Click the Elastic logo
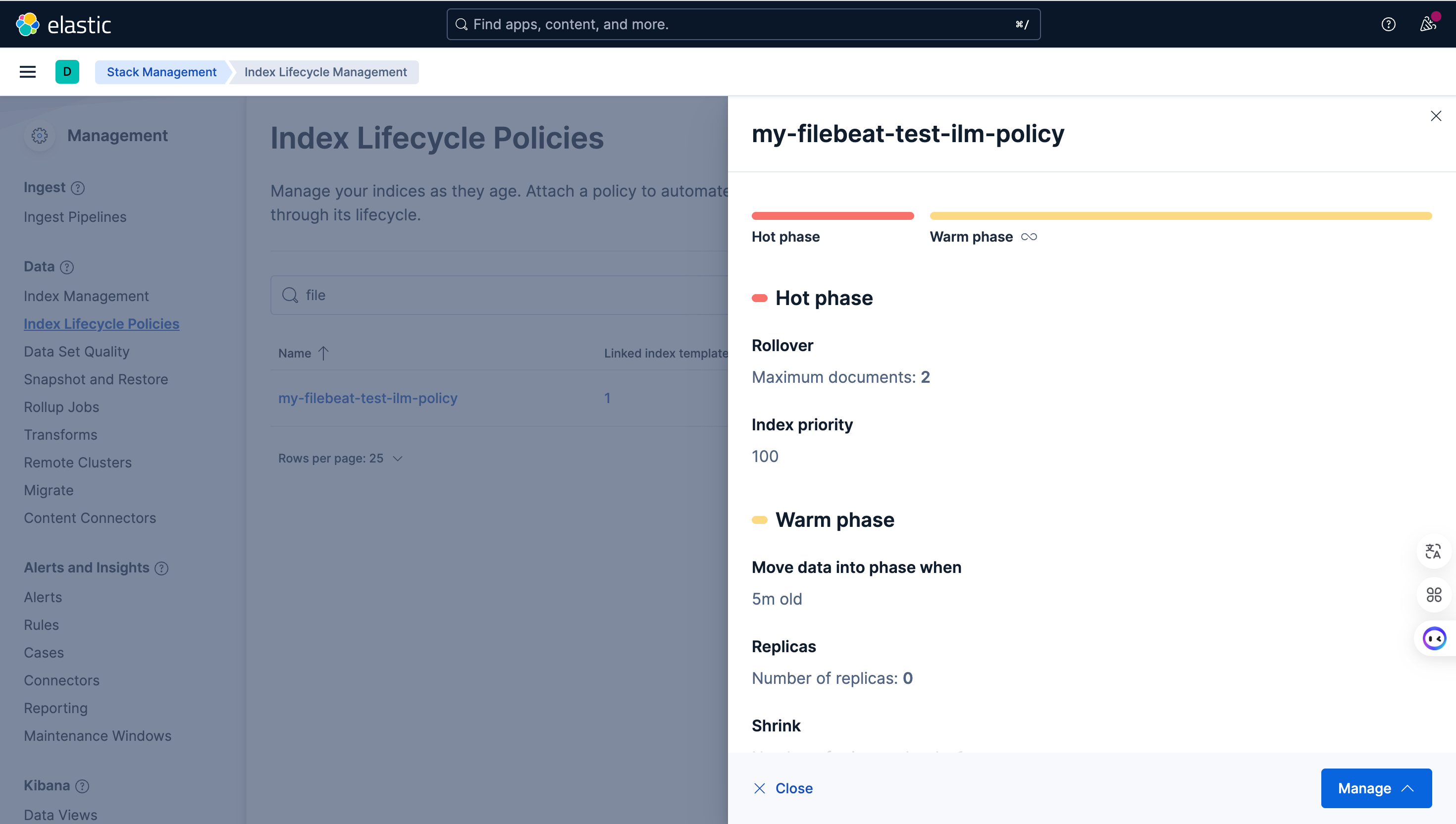Screen dimensions: 1456x824 click(63, 24)
